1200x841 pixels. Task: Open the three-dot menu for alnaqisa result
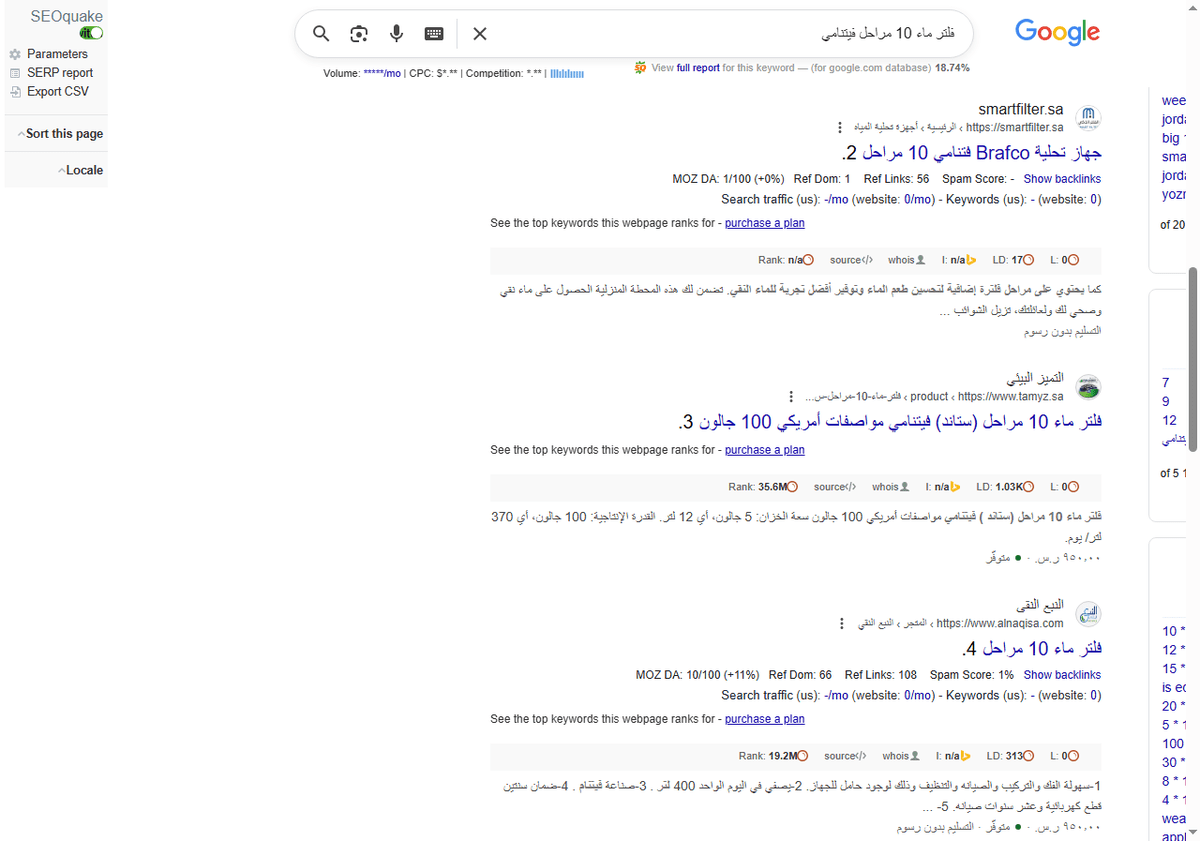point(841,622)
